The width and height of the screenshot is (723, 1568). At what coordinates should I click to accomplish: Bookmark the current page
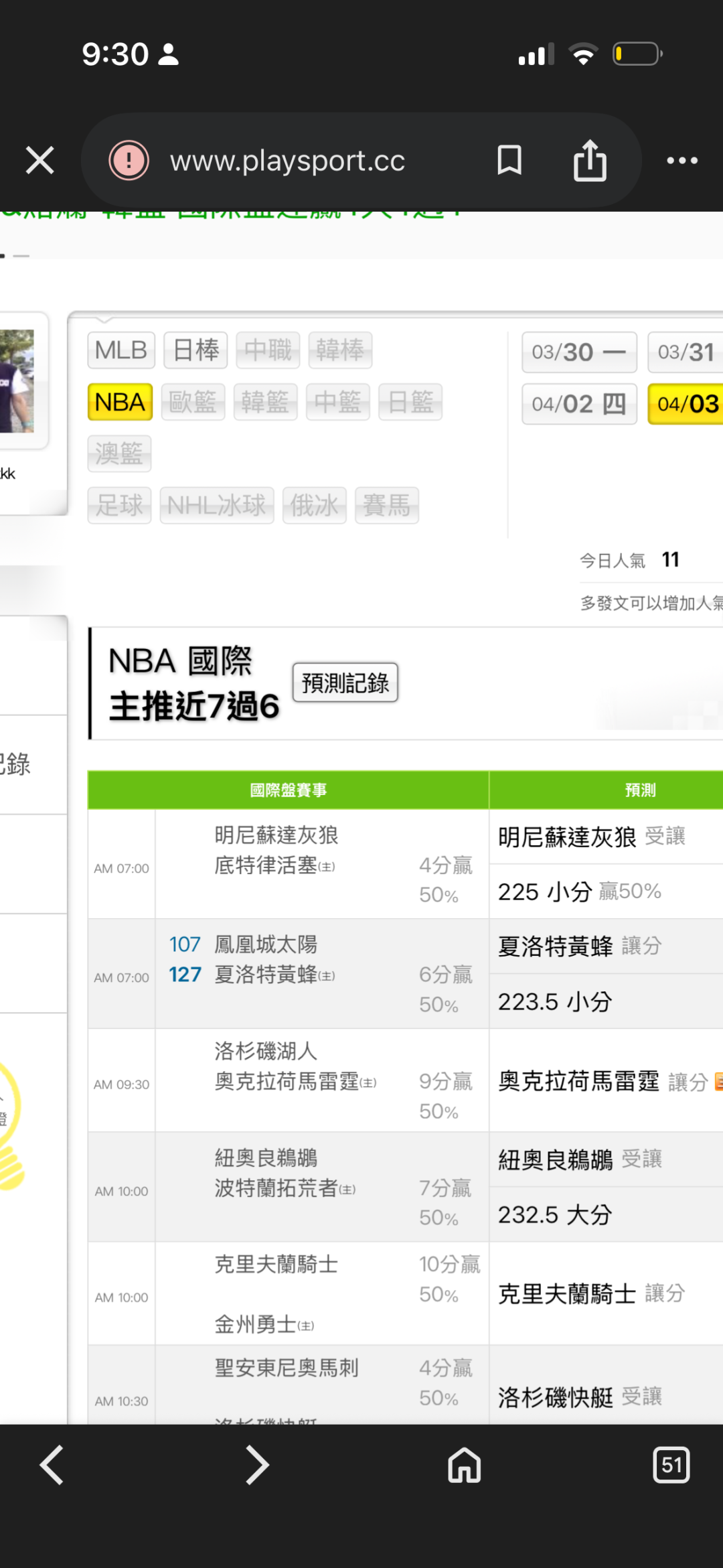509,161
